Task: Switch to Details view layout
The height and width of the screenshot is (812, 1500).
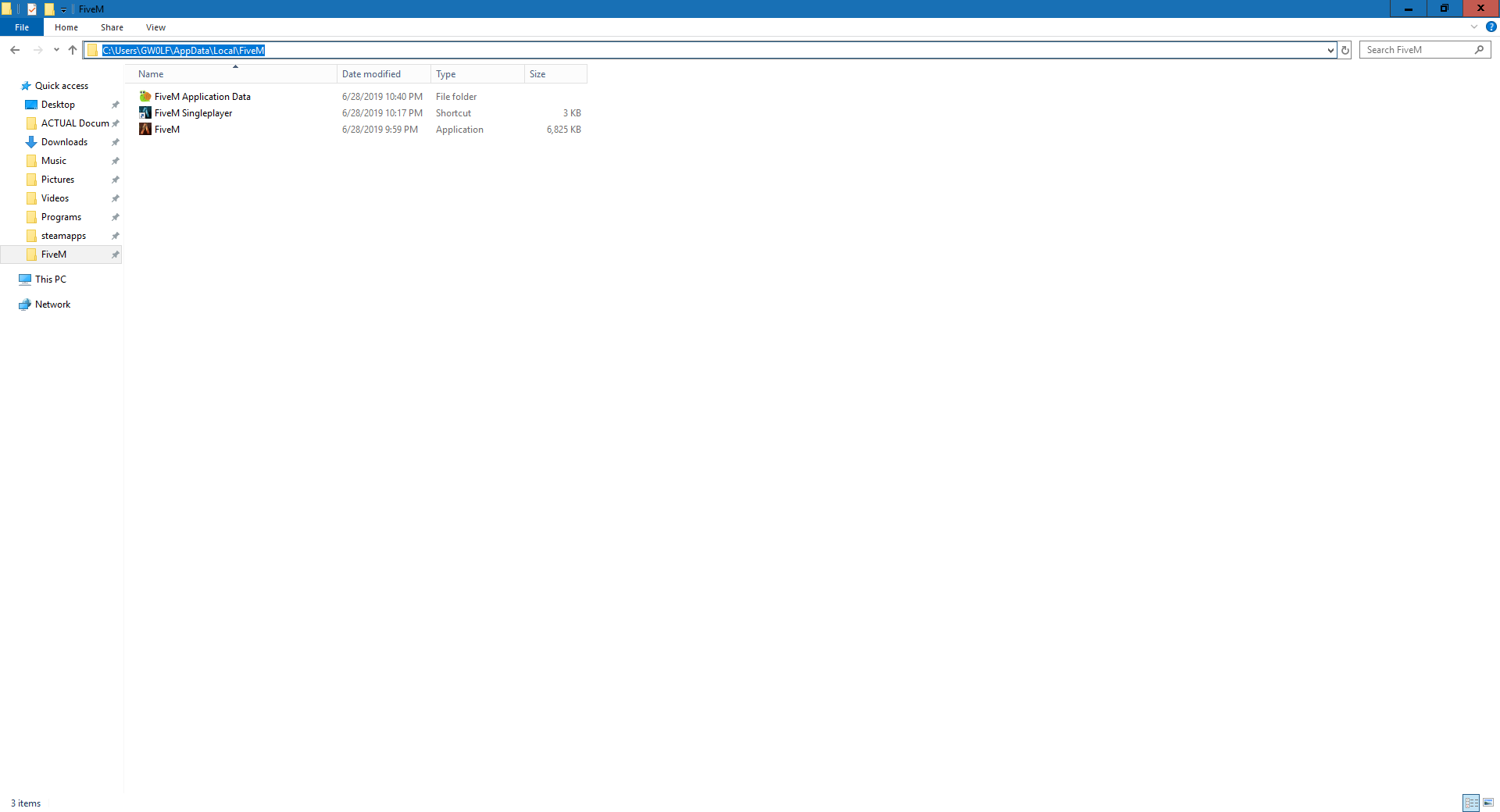Action: tap(1472, 803)
